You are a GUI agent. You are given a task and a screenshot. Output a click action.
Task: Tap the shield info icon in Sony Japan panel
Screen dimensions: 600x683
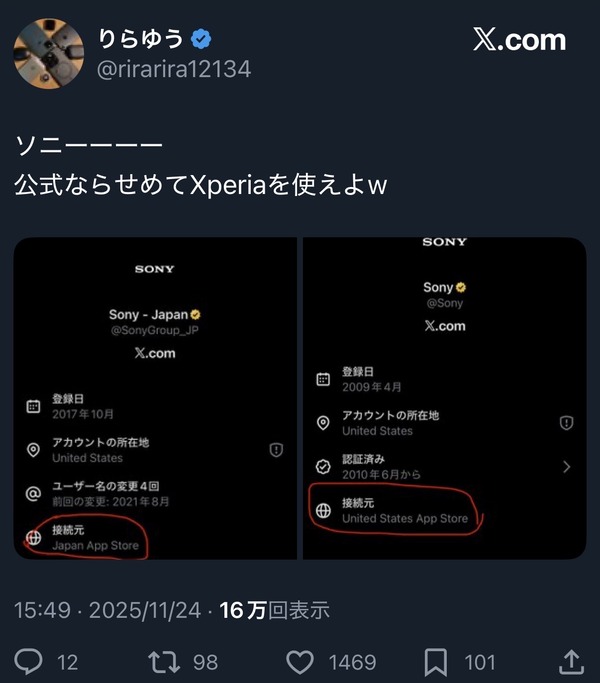point(276,450)
